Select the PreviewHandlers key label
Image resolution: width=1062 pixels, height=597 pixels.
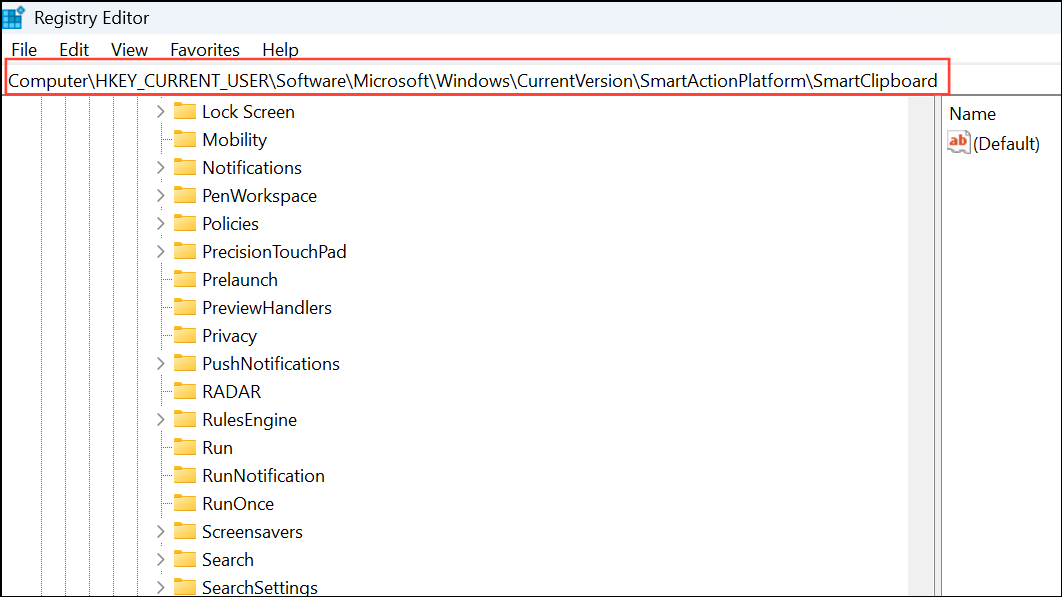pyautogui.click(x=267, y=308)
